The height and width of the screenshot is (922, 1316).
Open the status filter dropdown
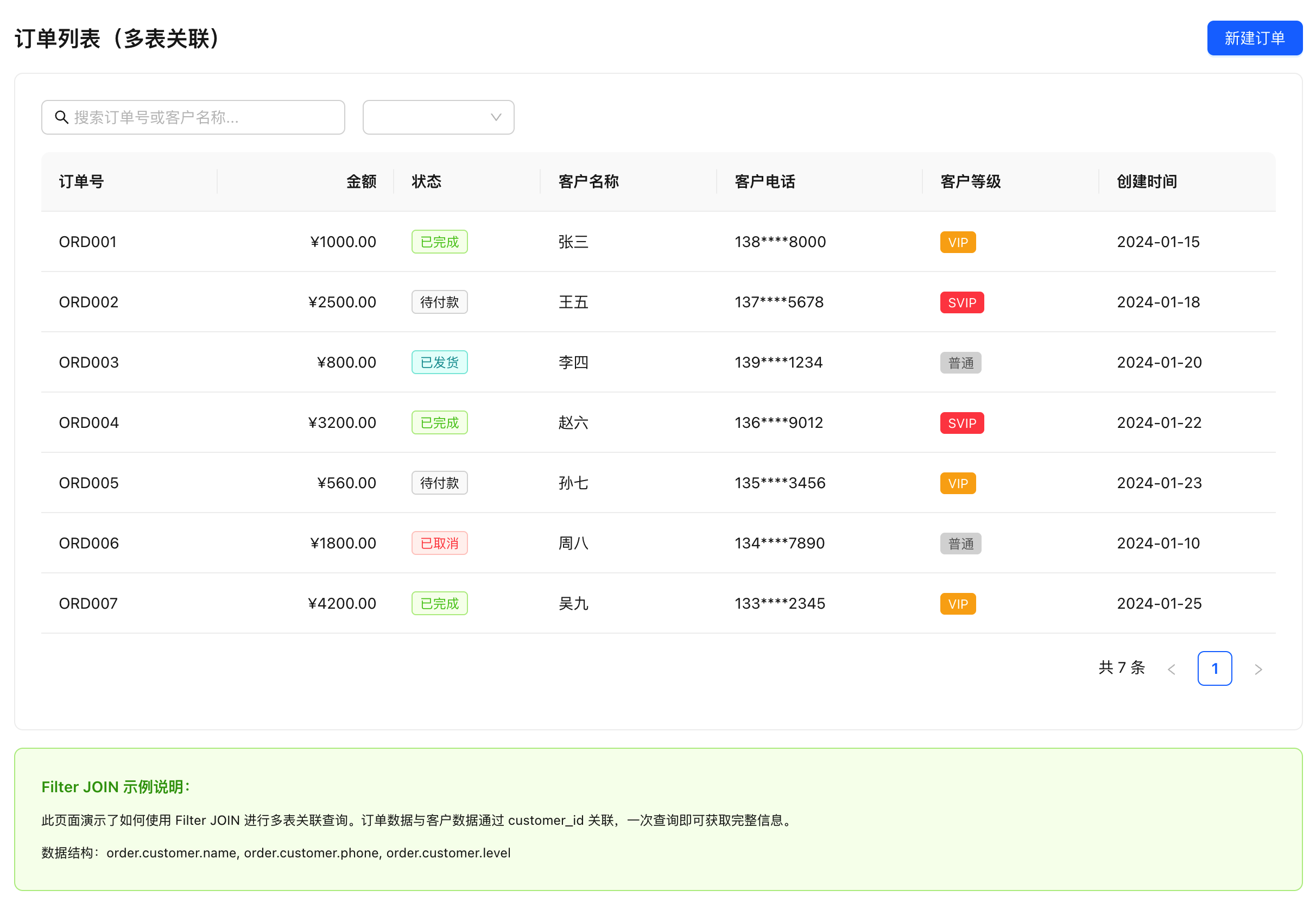438,117
